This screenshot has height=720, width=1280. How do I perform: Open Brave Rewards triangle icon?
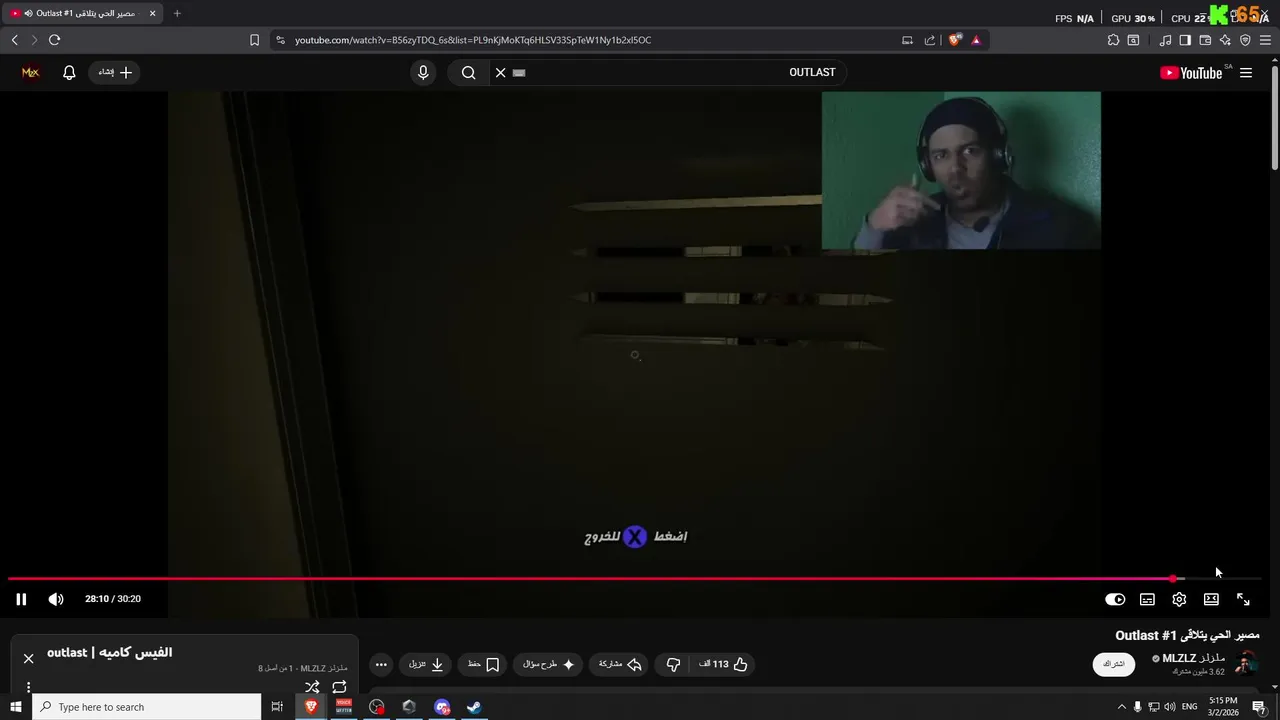point(976,40)
